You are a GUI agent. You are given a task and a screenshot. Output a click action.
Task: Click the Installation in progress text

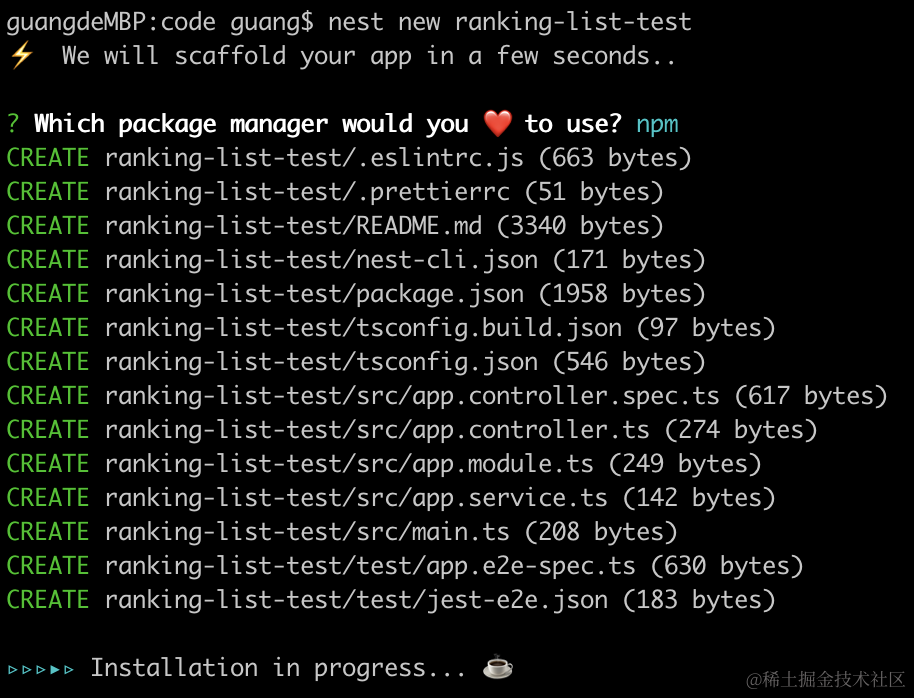pos(278,668)
